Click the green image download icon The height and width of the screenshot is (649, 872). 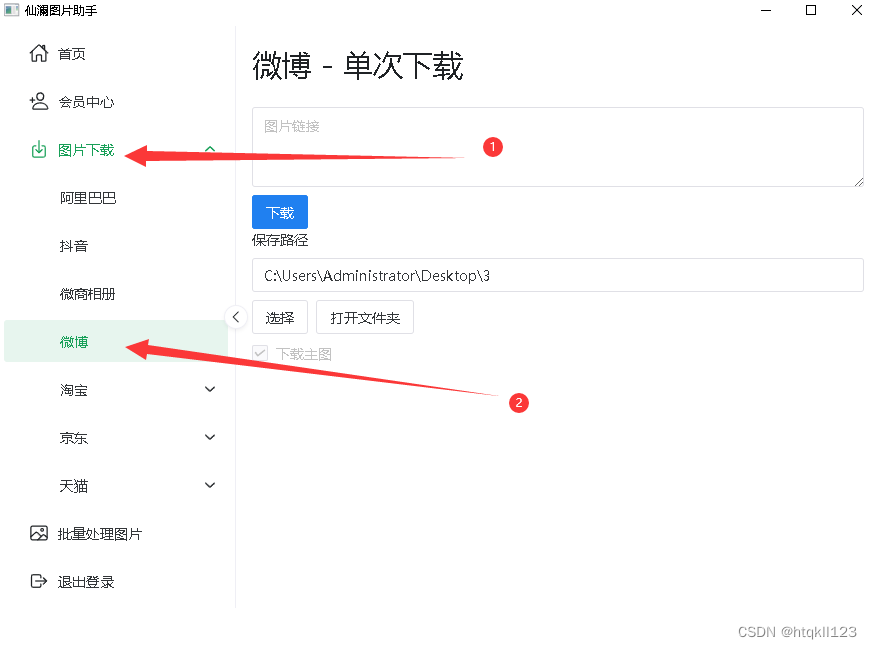(x=38, y=150)
